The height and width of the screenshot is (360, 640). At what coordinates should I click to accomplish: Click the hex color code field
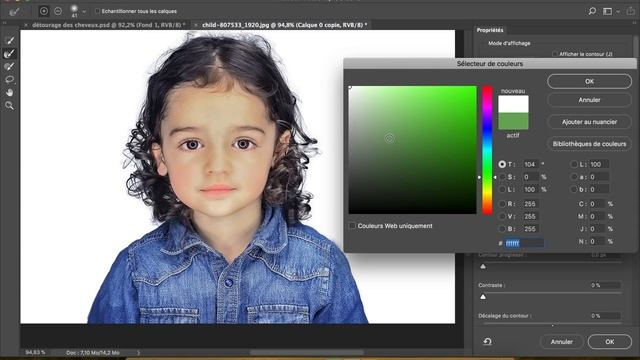click(x=524, y=243)
